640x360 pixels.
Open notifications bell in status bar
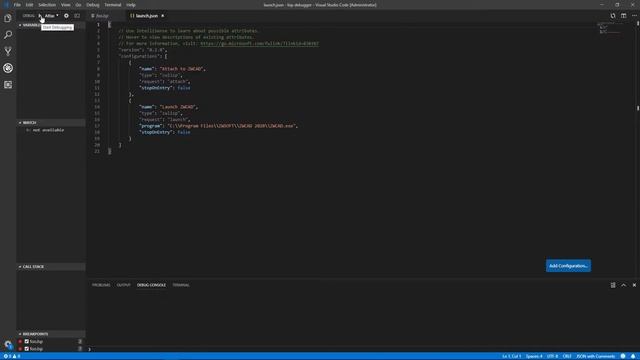(x=633, y=356)
